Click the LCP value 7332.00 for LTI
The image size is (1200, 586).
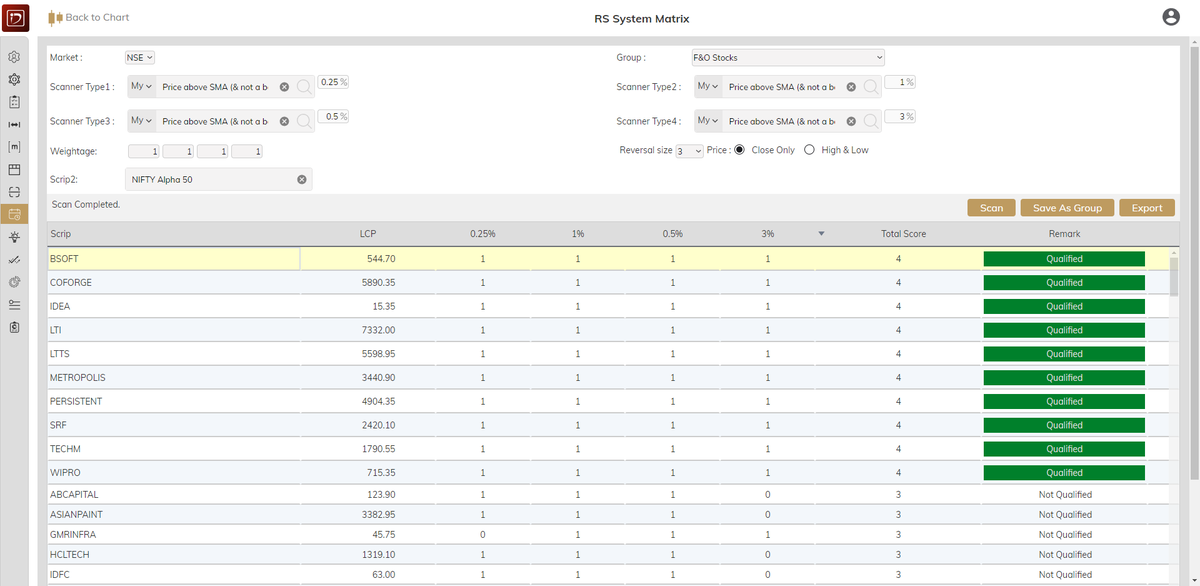[378, 330]
